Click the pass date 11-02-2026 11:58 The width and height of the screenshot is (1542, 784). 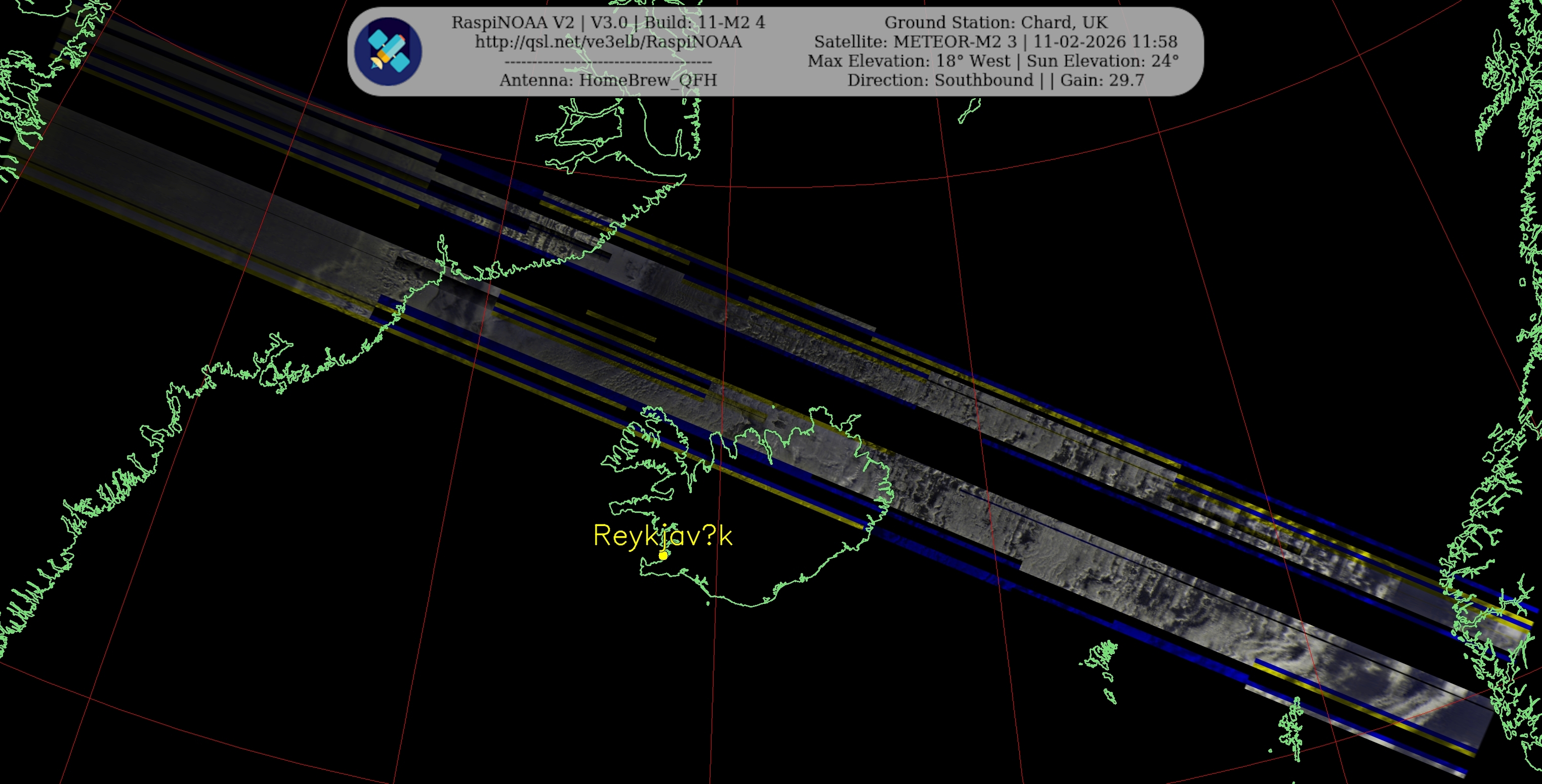(x=1105, y=42)
